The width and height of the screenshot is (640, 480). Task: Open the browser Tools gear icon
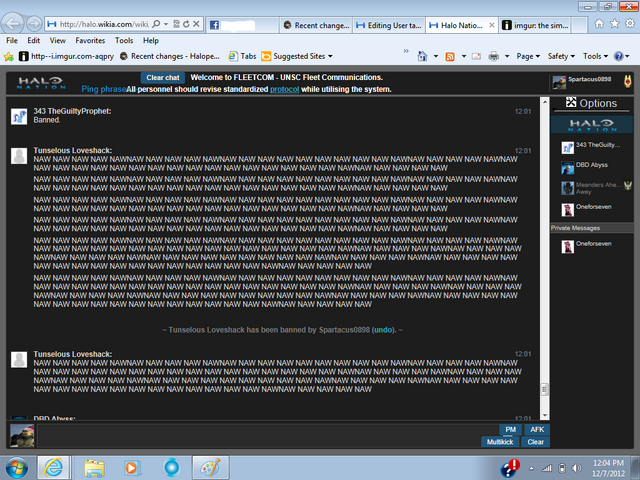[x=630, y=24]
